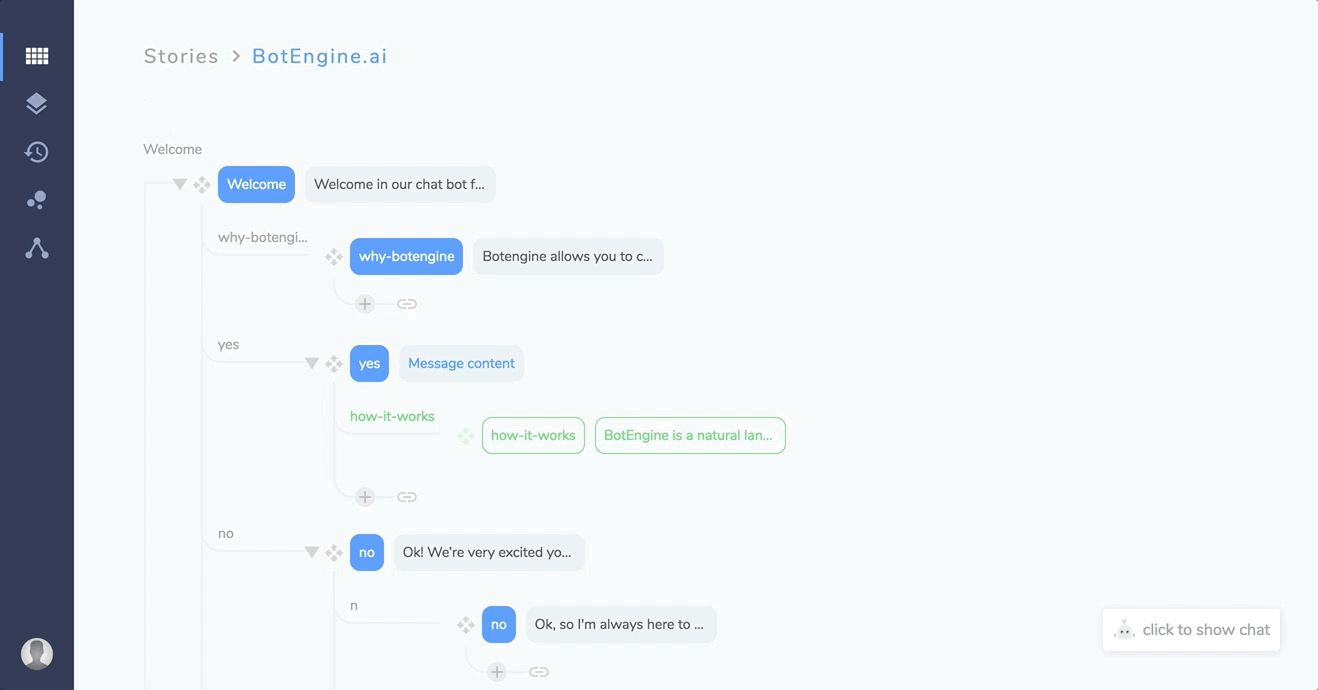Select the green how-it-works node

tap(533, 435)
